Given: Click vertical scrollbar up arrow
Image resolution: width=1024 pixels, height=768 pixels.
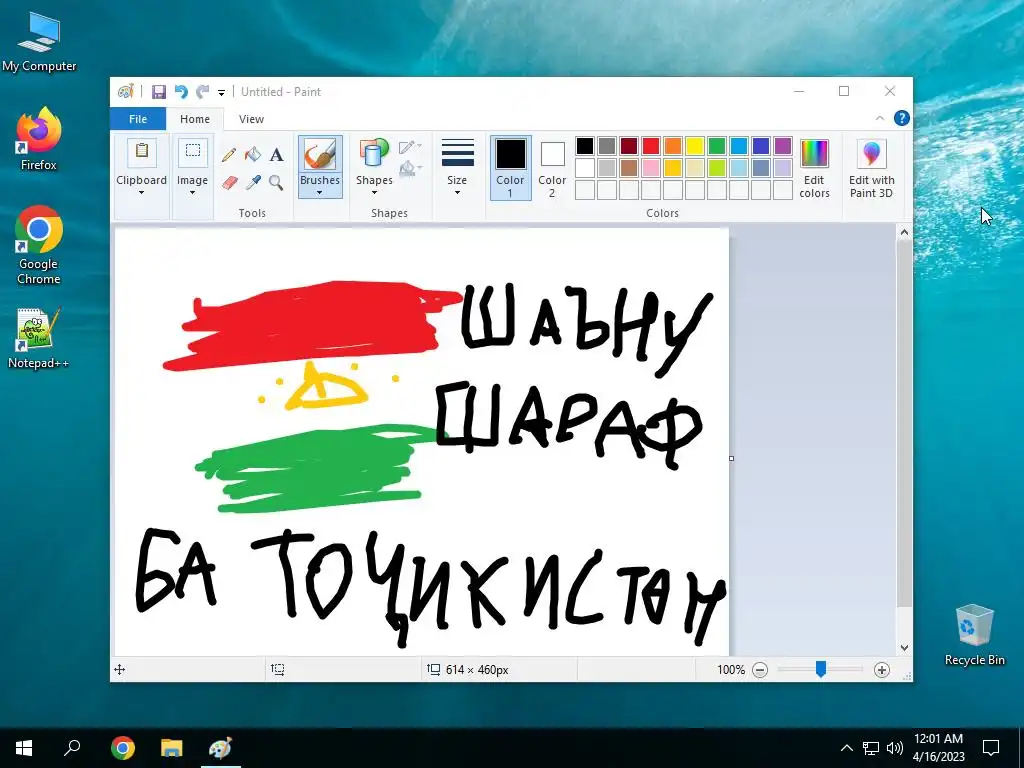Looking at the screenshot, I should pos(904,232).
